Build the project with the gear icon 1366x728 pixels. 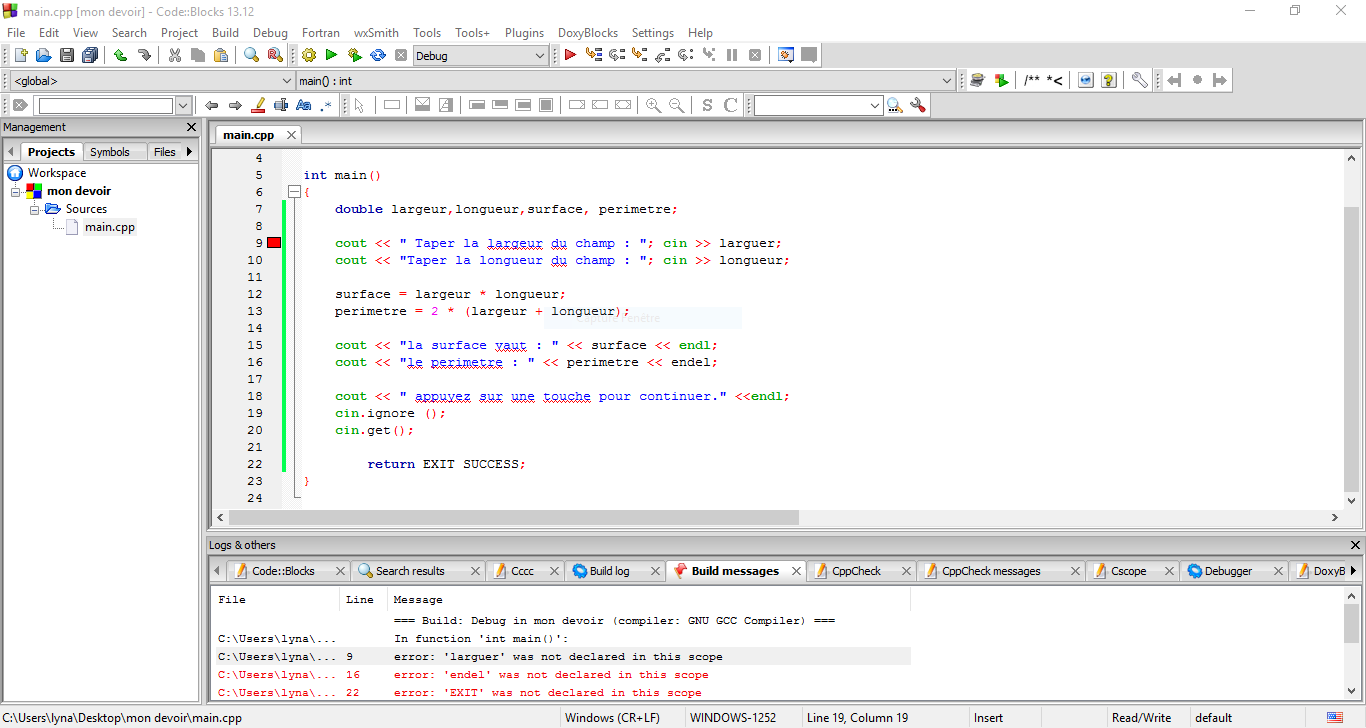309,56
